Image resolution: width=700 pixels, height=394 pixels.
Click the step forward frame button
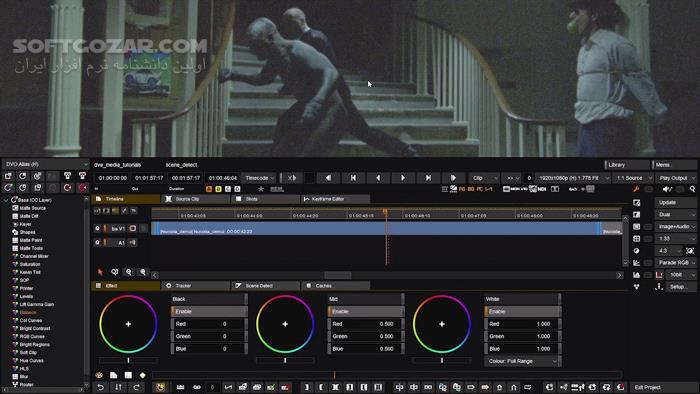point(453,178)
